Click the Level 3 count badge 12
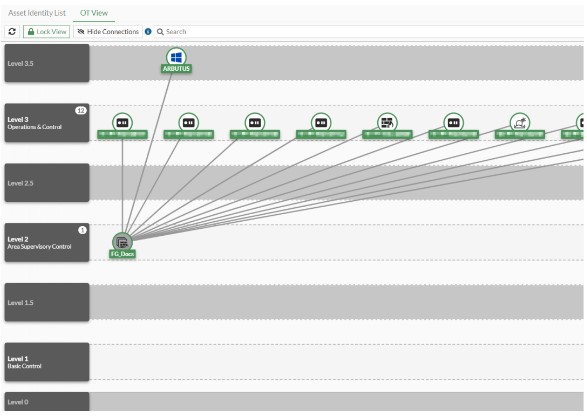587x419 pixels. 80,110
